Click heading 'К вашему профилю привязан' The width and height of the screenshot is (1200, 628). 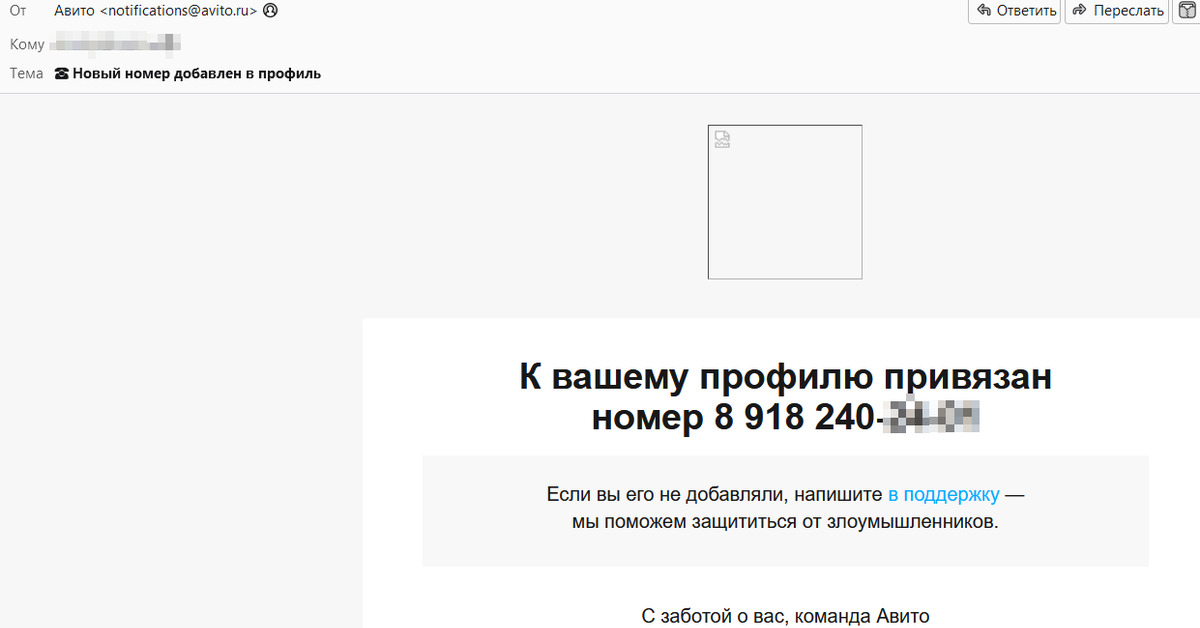click(786, 377)
